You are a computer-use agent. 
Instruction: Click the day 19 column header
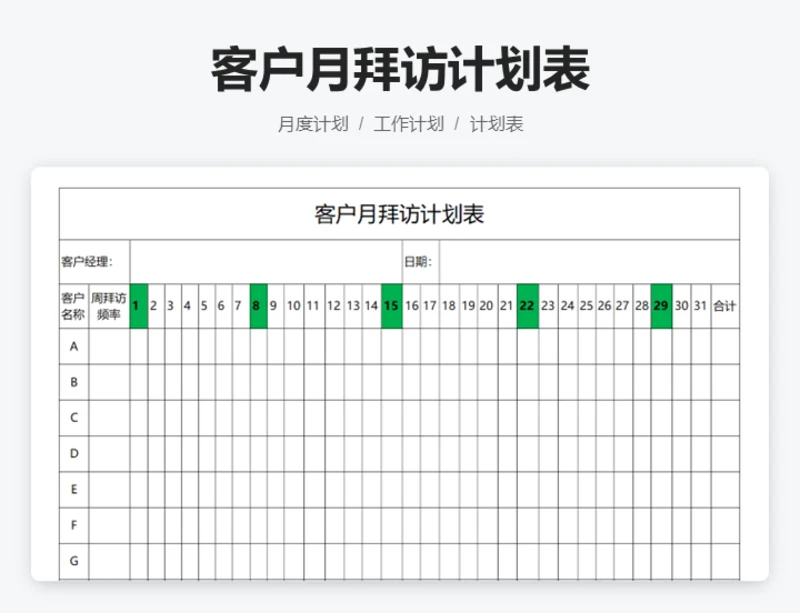tap(468, 306)
